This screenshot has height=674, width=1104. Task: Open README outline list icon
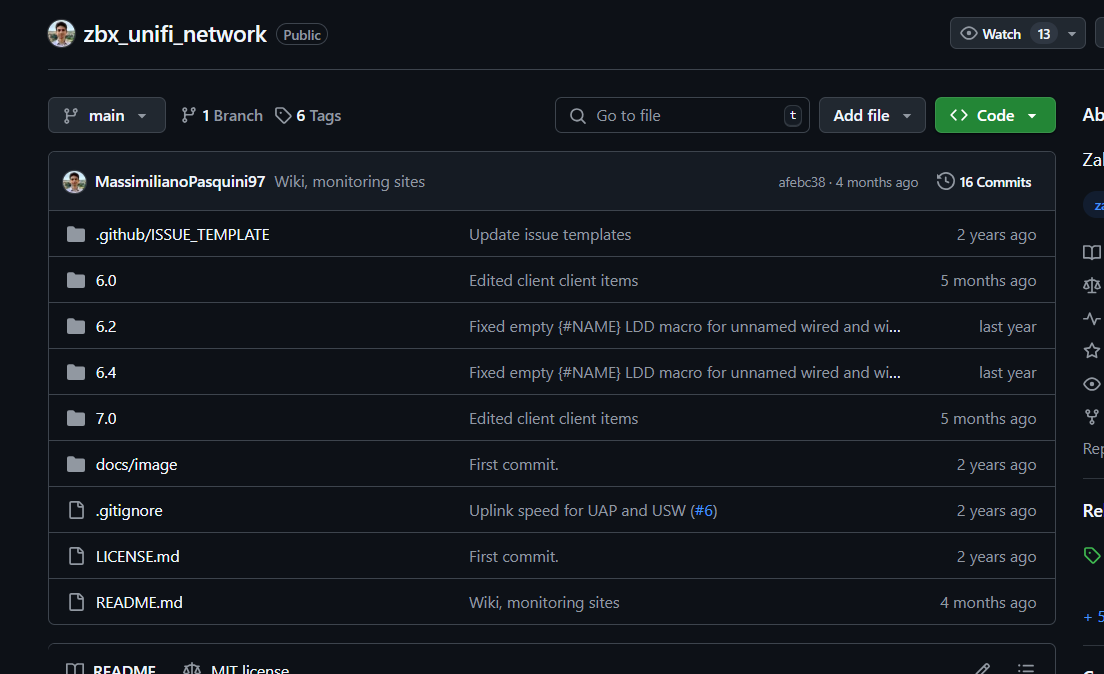pyautogui.click(x=1026, y=668)
